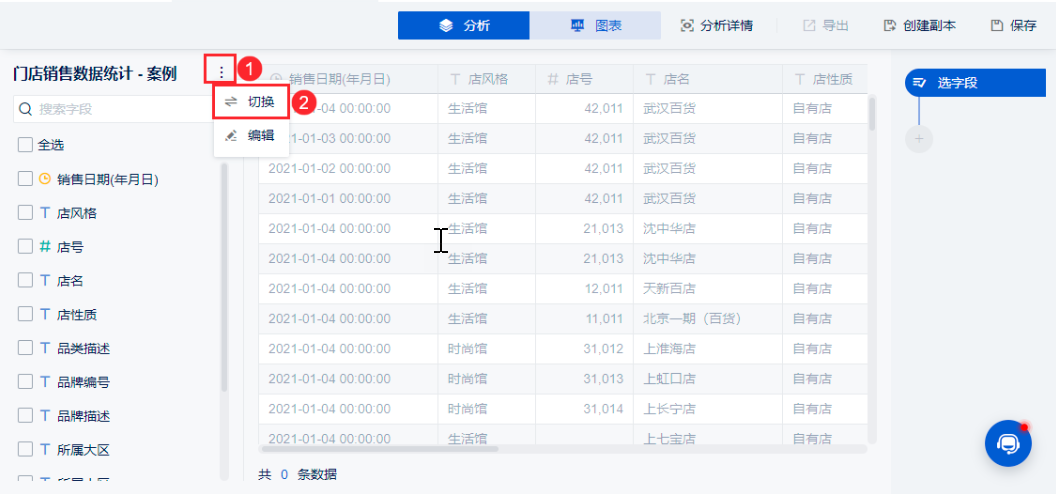Check the 品牌编号 field checkbox
Image resolution: width=1056 pixels, height=494 pixels.
pyautogui.click(x=25, y=382)
